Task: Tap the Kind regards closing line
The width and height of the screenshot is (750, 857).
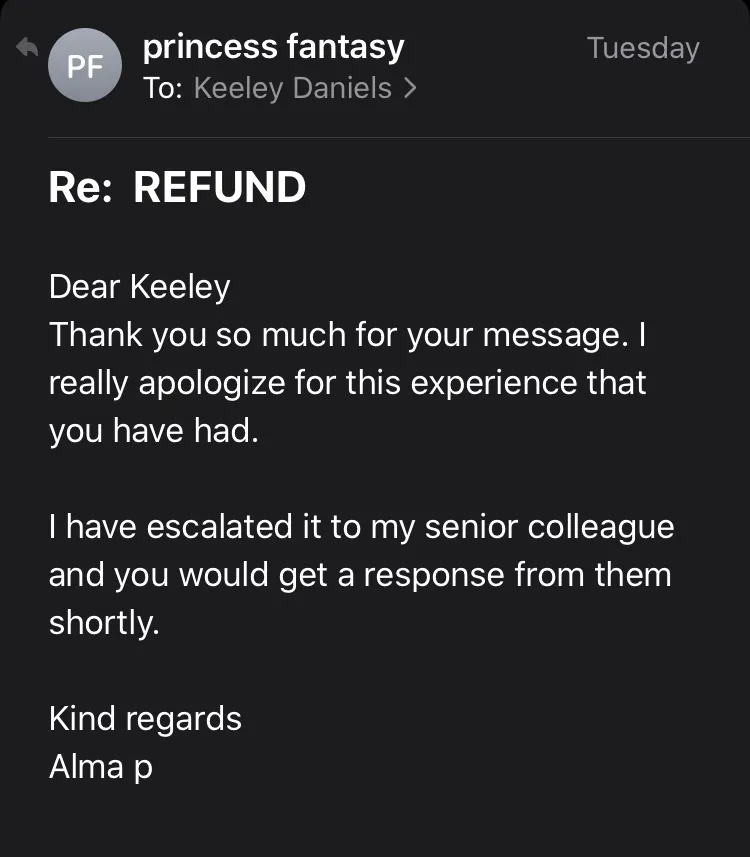Action: click(x=145, y=719)
